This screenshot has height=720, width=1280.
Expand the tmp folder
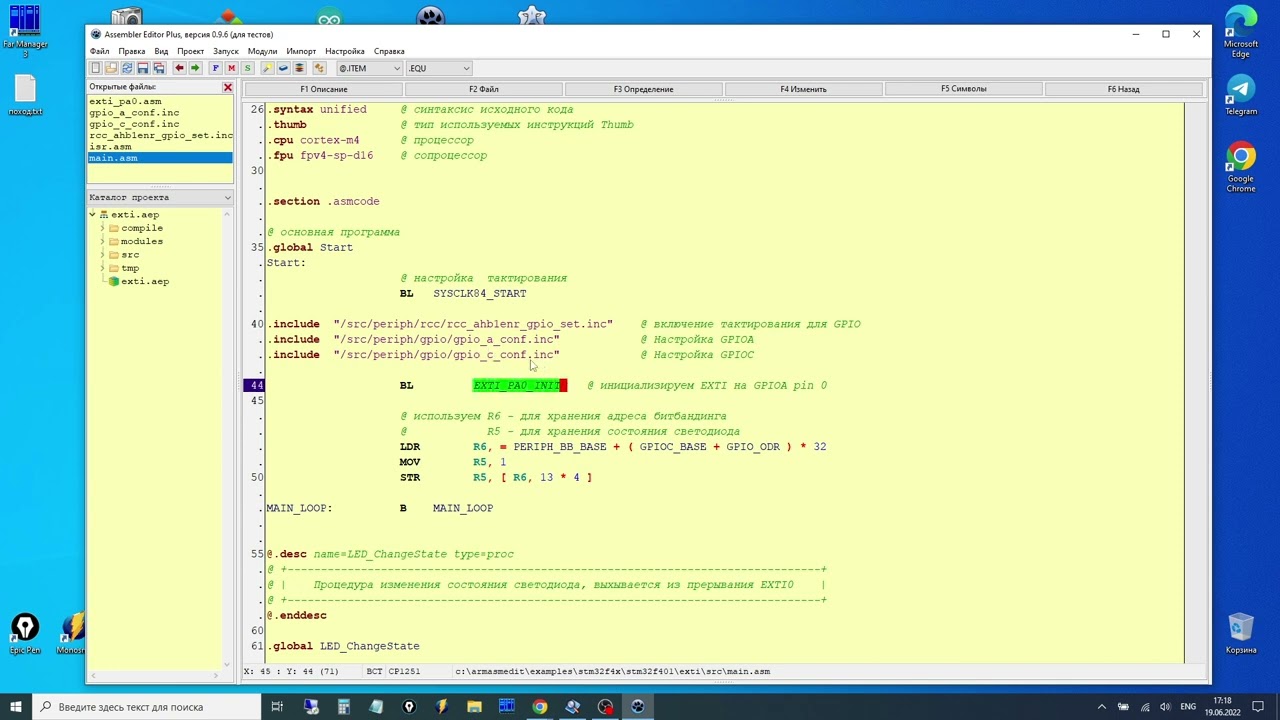[102, 268]
